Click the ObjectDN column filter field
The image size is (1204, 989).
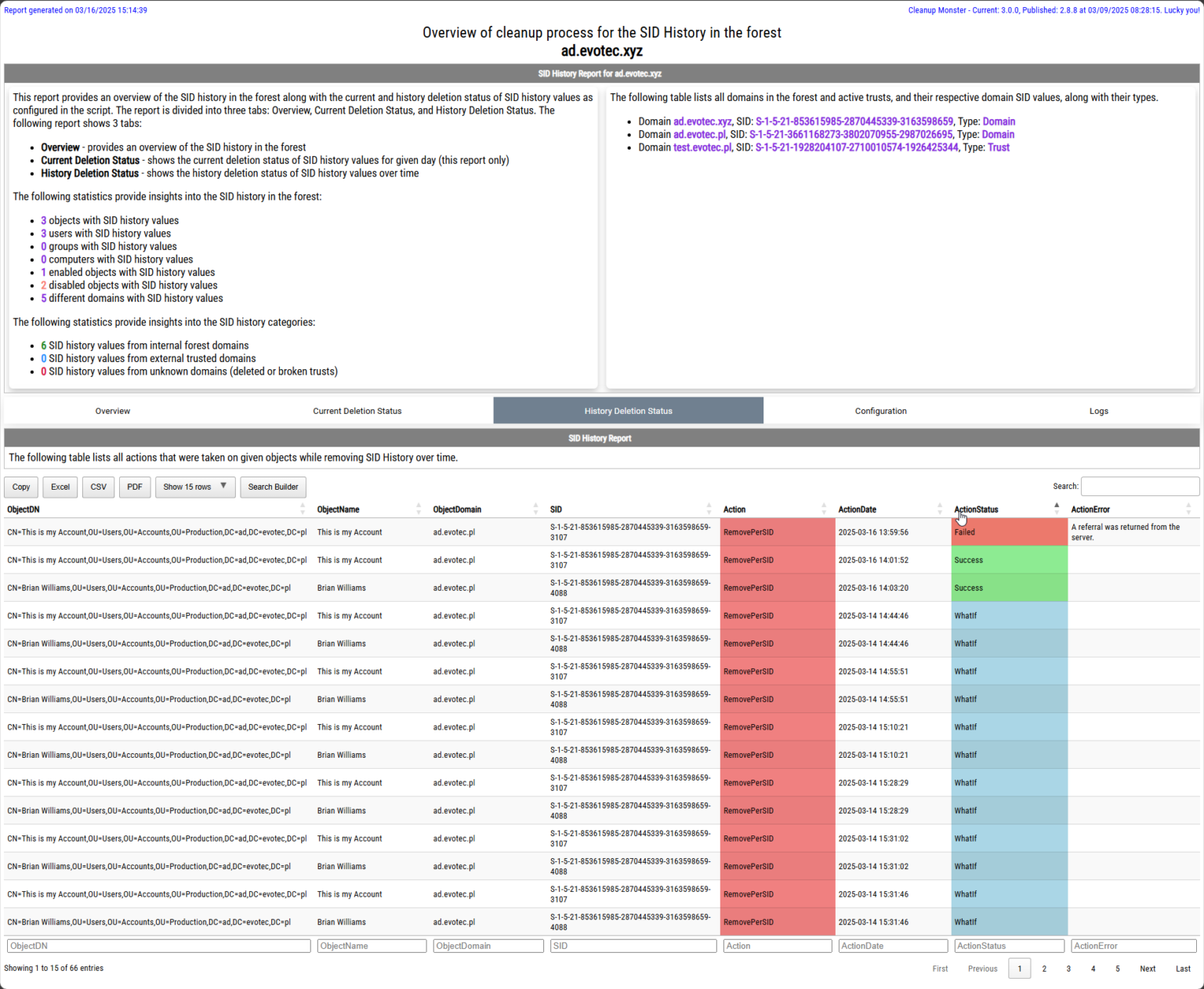pyautogui.click(x=158, y=946)
